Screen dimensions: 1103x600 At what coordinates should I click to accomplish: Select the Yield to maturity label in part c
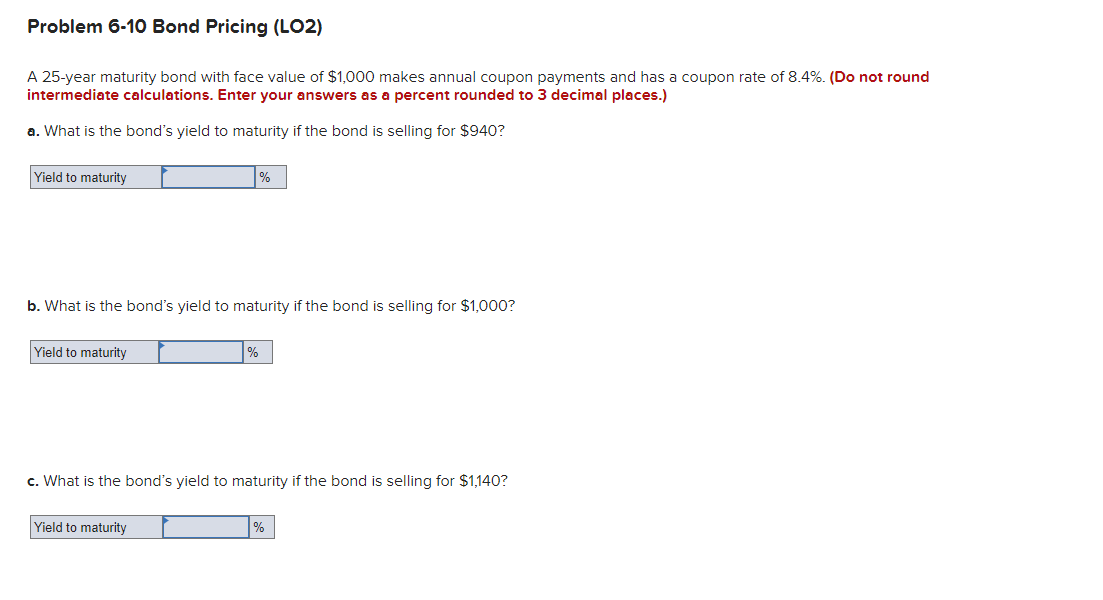pos(80,526)
